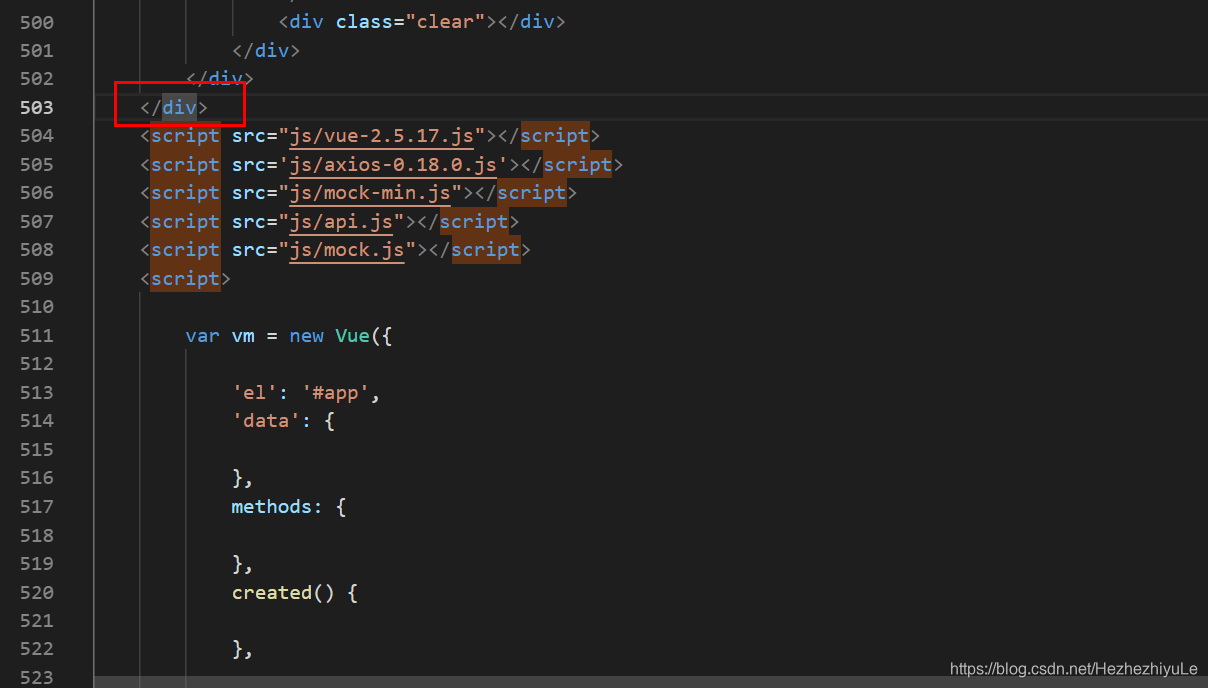Click the created() function on line 520
This screenshot has width=1208, height=688.
point(283,592)
